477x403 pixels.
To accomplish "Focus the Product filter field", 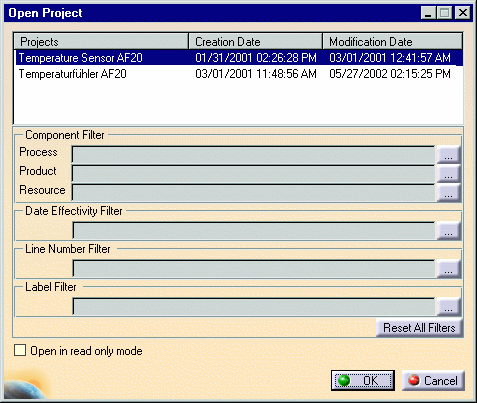I will [254, 174].
